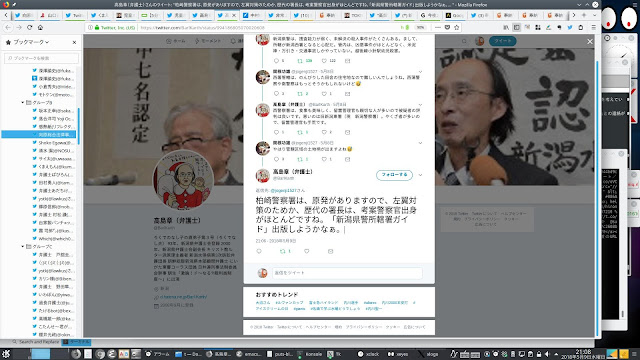Send the main tweet by direct message

331,251
